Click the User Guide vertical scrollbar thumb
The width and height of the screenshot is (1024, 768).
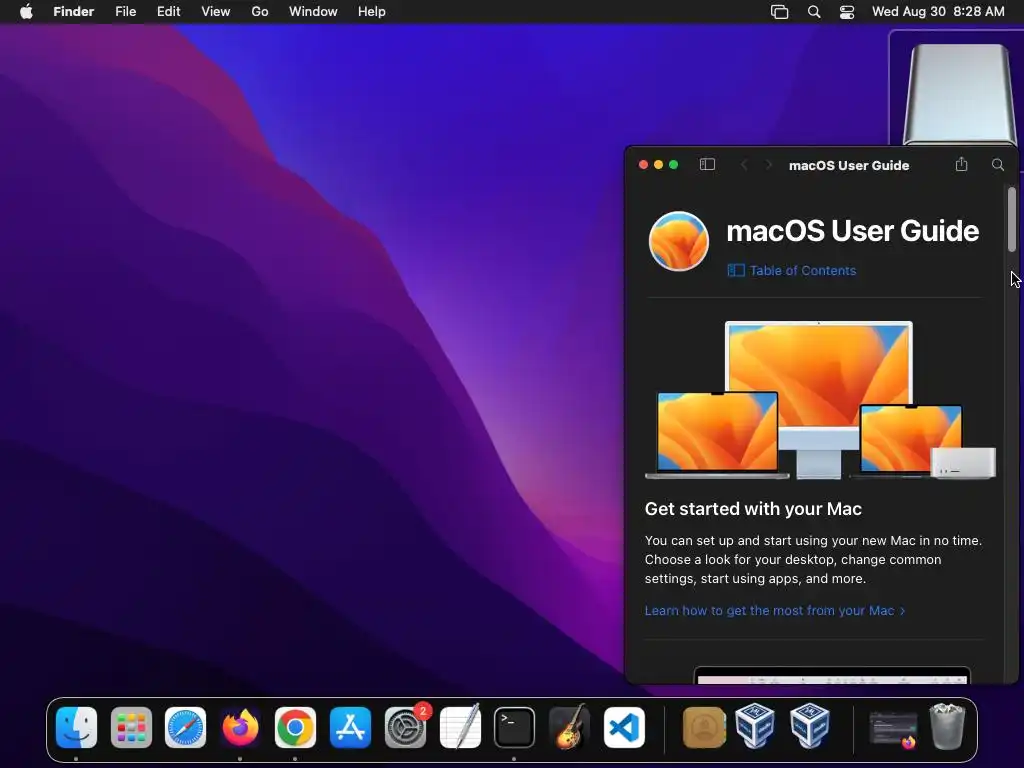tap(1012, 219)
